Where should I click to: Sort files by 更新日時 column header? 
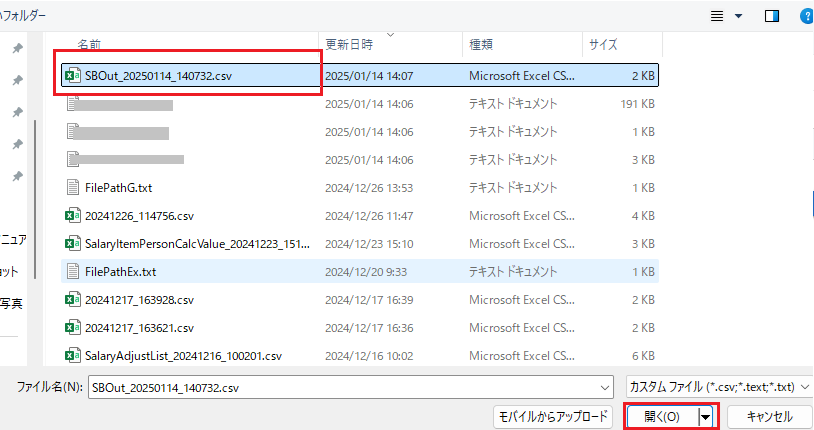click(x=349, y=45)
